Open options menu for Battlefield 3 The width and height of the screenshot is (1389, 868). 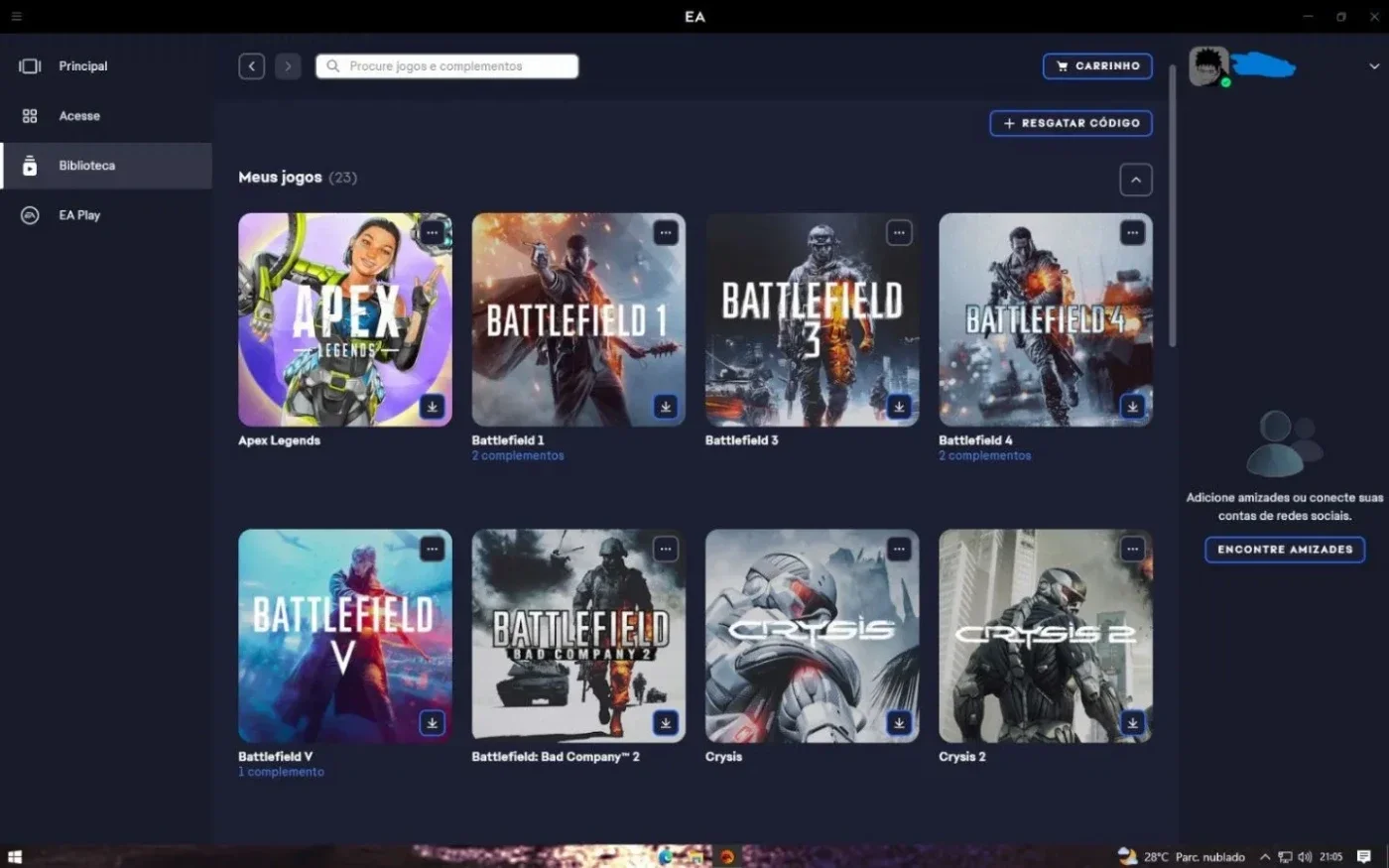point(899,233)
